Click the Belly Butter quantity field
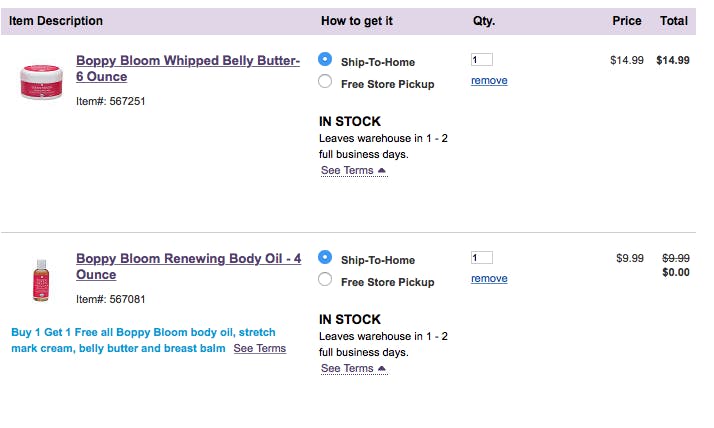The image size is (714, 428). [x=482, y=60]
